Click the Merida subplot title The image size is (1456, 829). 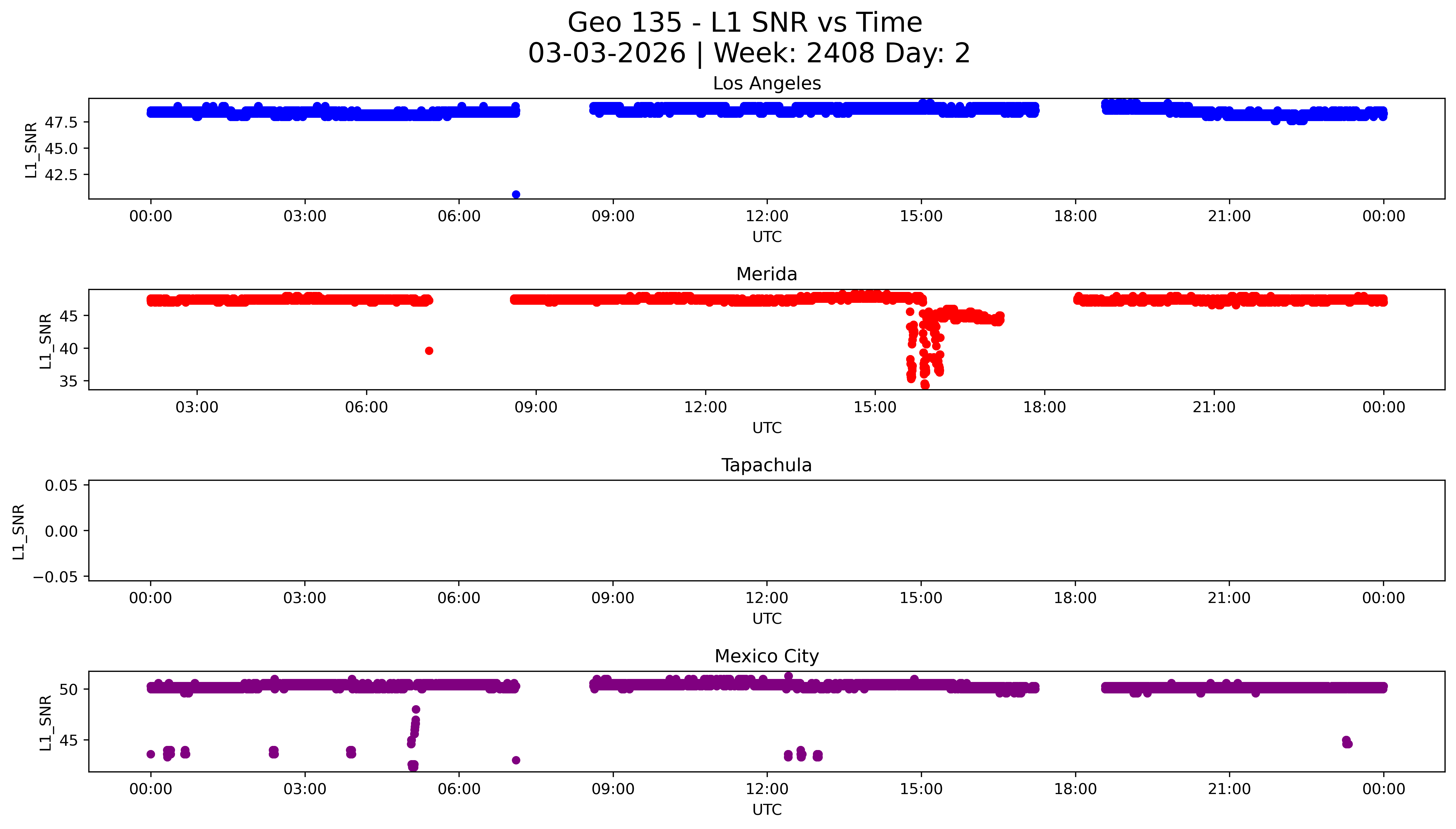click(x=766, y=274)
